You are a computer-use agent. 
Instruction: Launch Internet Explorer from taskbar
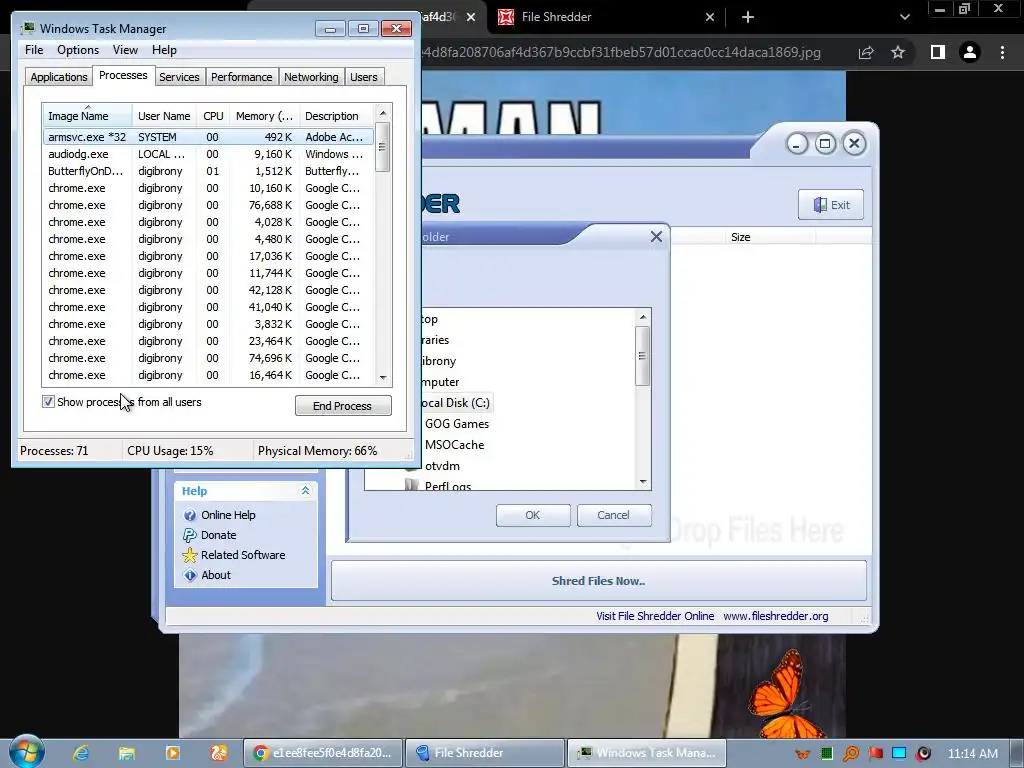click(x=80, y=753)
